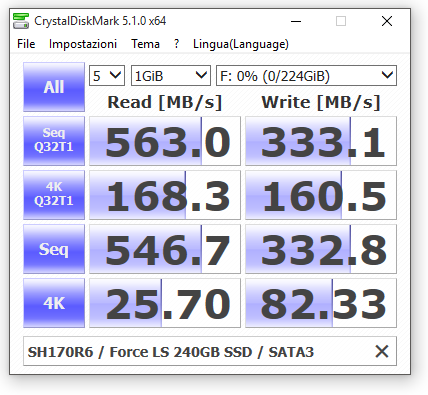
Task: Click the CrystalDiskMark 5.1.0 x64 title text
Action: [100, 21]
